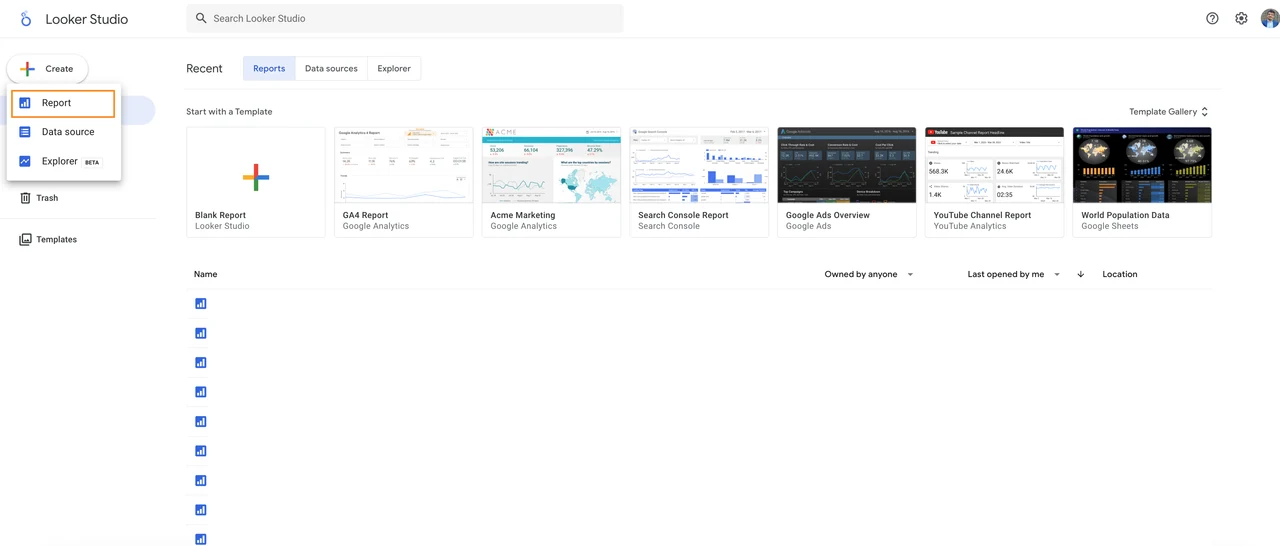The image size is (1280, 546).
Task: Open the GA4 Report template
Action: 403,182
